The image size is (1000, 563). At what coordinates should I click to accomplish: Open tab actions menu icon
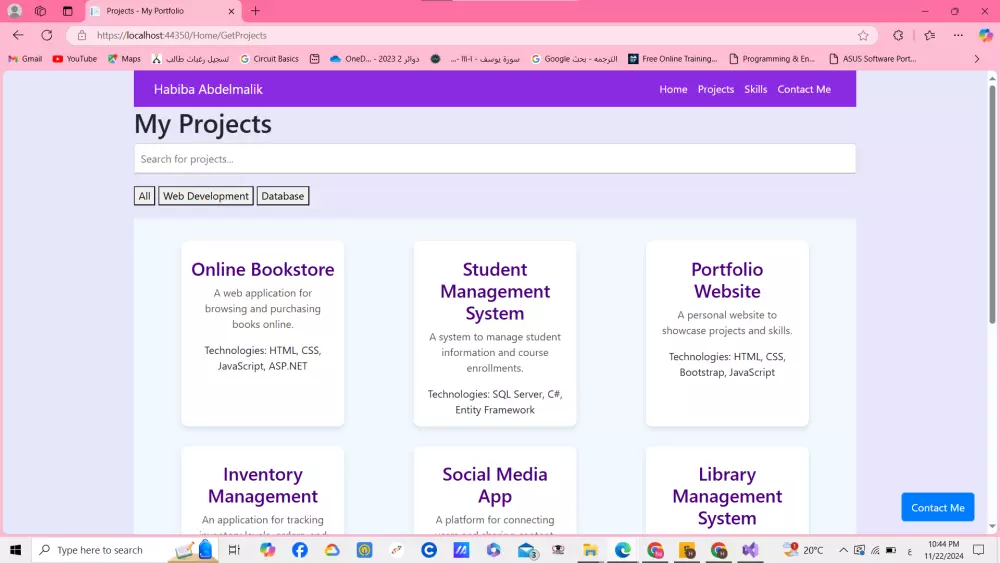point(68,11)
